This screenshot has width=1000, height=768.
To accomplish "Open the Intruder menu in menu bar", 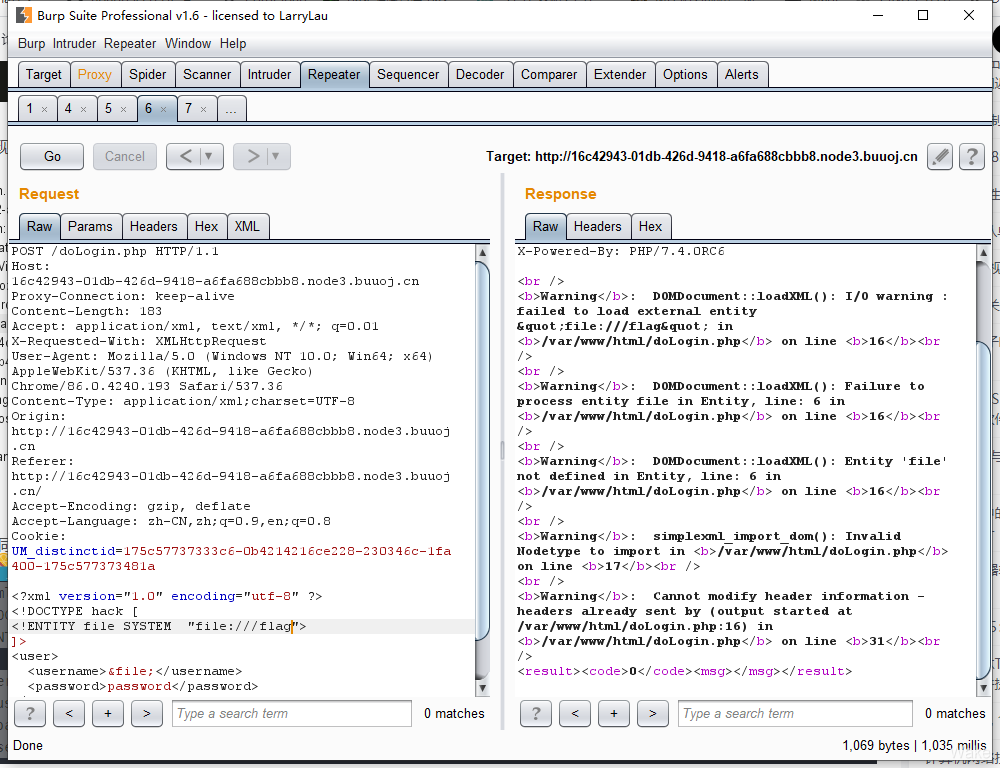I will (x=74, y=43).
